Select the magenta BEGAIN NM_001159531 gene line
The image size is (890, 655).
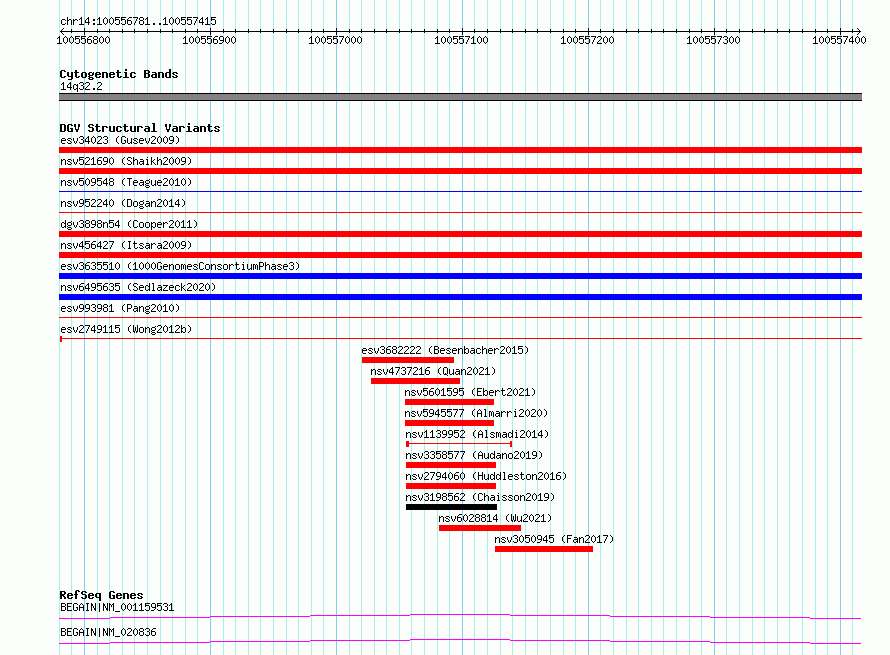460,616
